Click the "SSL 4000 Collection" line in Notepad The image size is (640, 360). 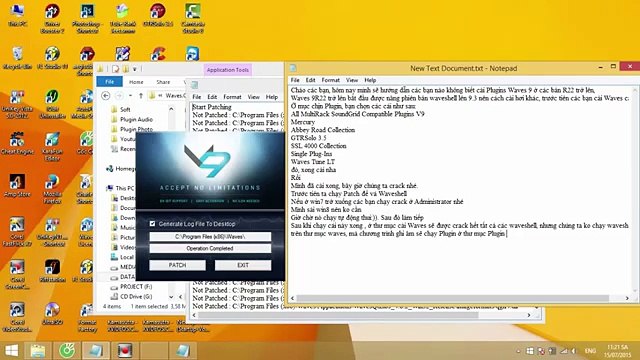(318, 146)
